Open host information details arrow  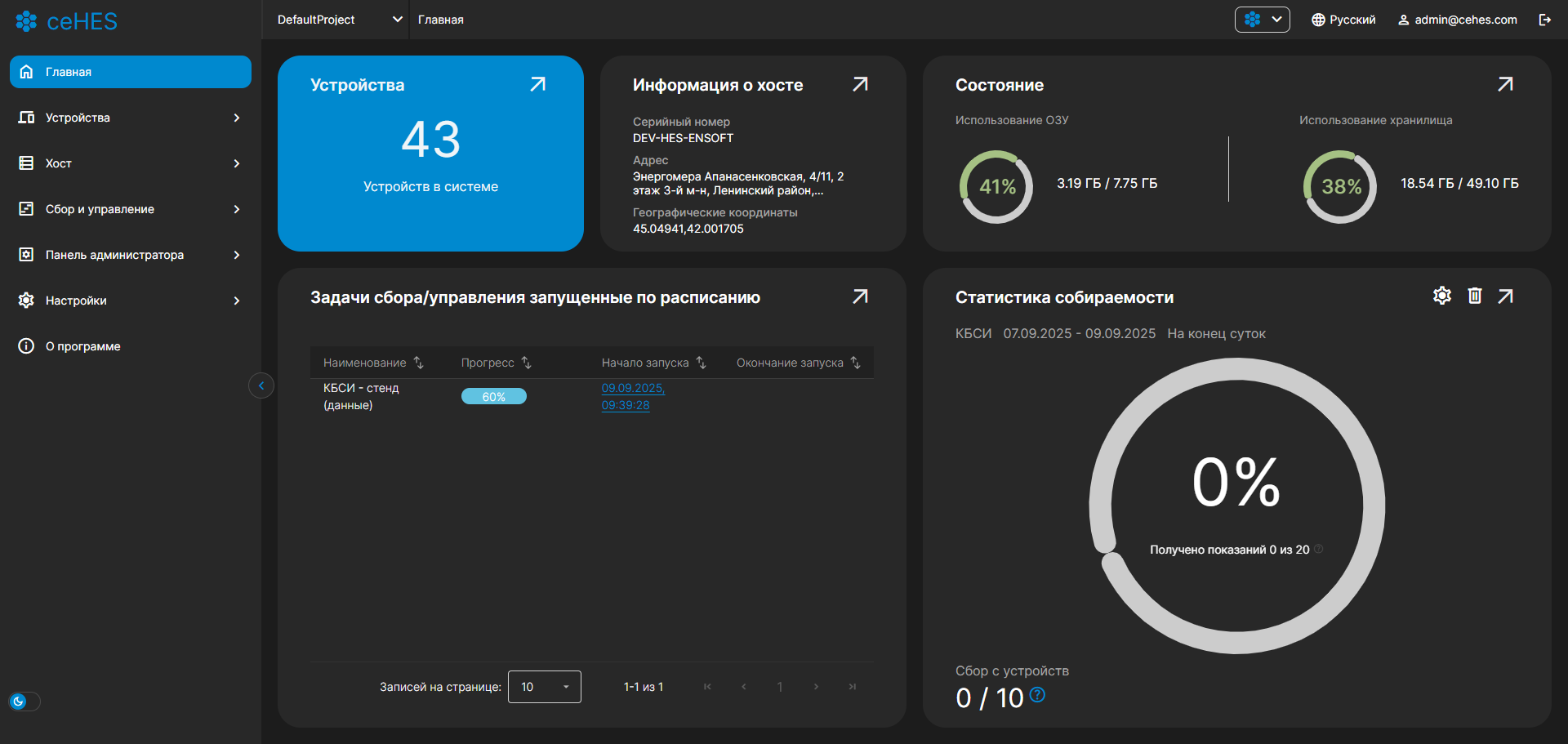[x=860, y=84]
